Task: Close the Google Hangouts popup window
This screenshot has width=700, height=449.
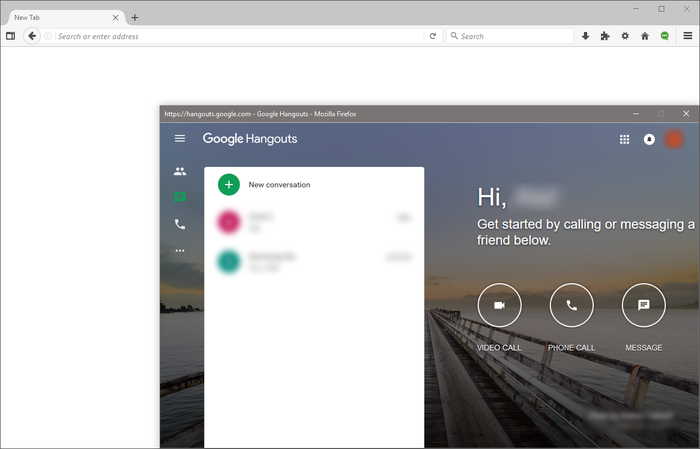Action: coord(686,114)
